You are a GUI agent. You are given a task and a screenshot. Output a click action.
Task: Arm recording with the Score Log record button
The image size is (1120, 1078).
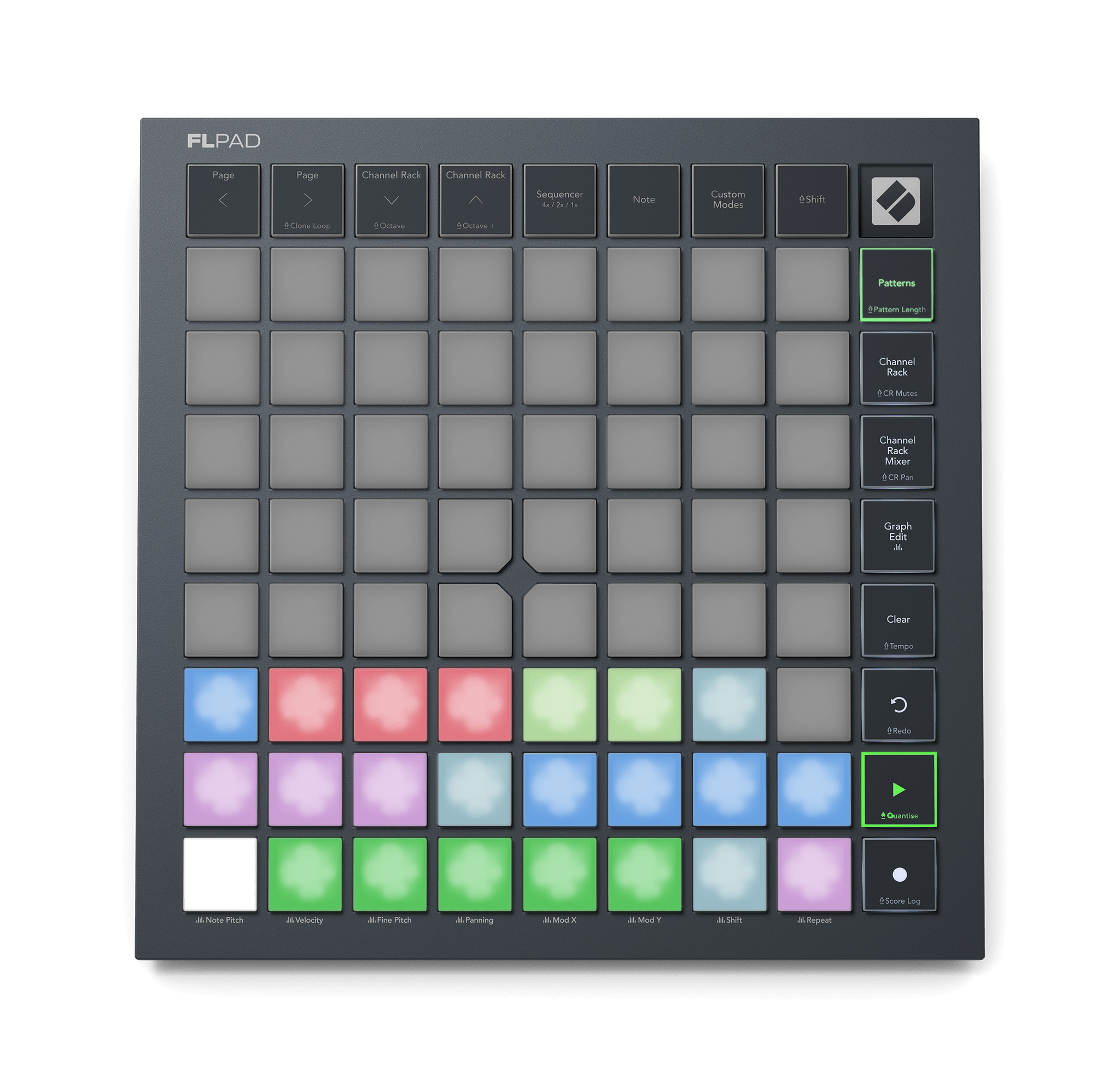coord(899,875)
